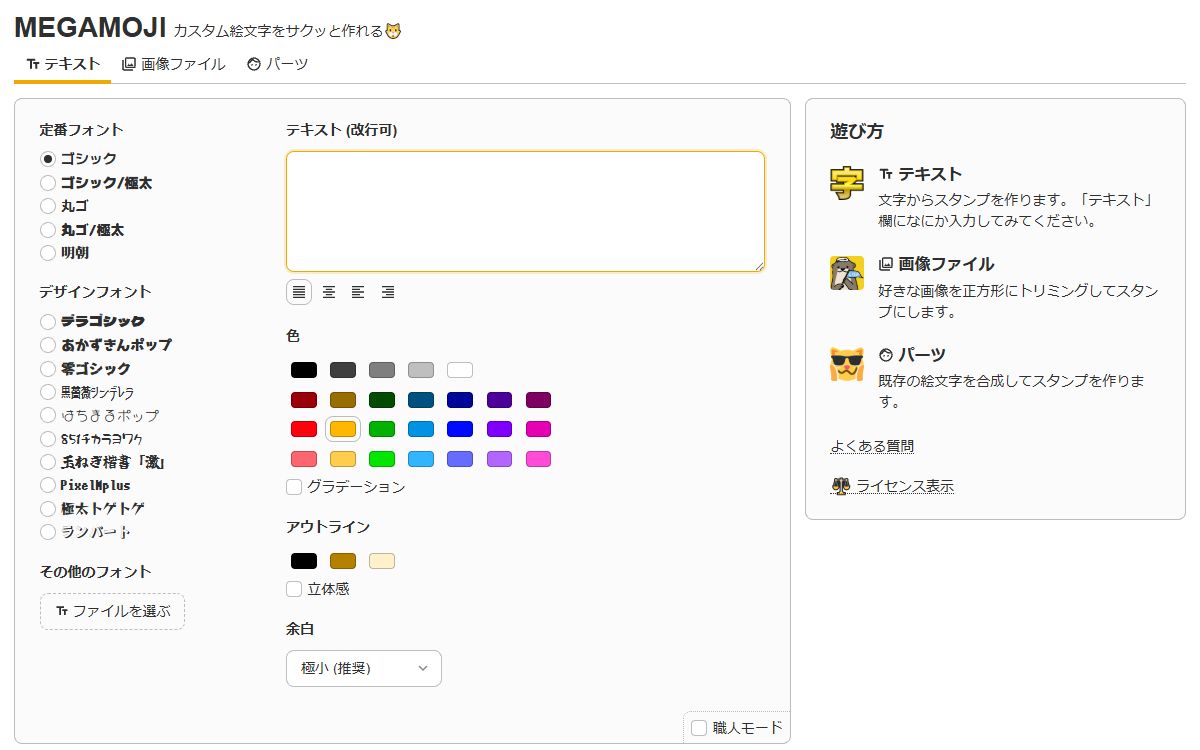This screenshot has height=750, width=1200.
Task: Open the よくある質問 link
Action: [872, 446]
